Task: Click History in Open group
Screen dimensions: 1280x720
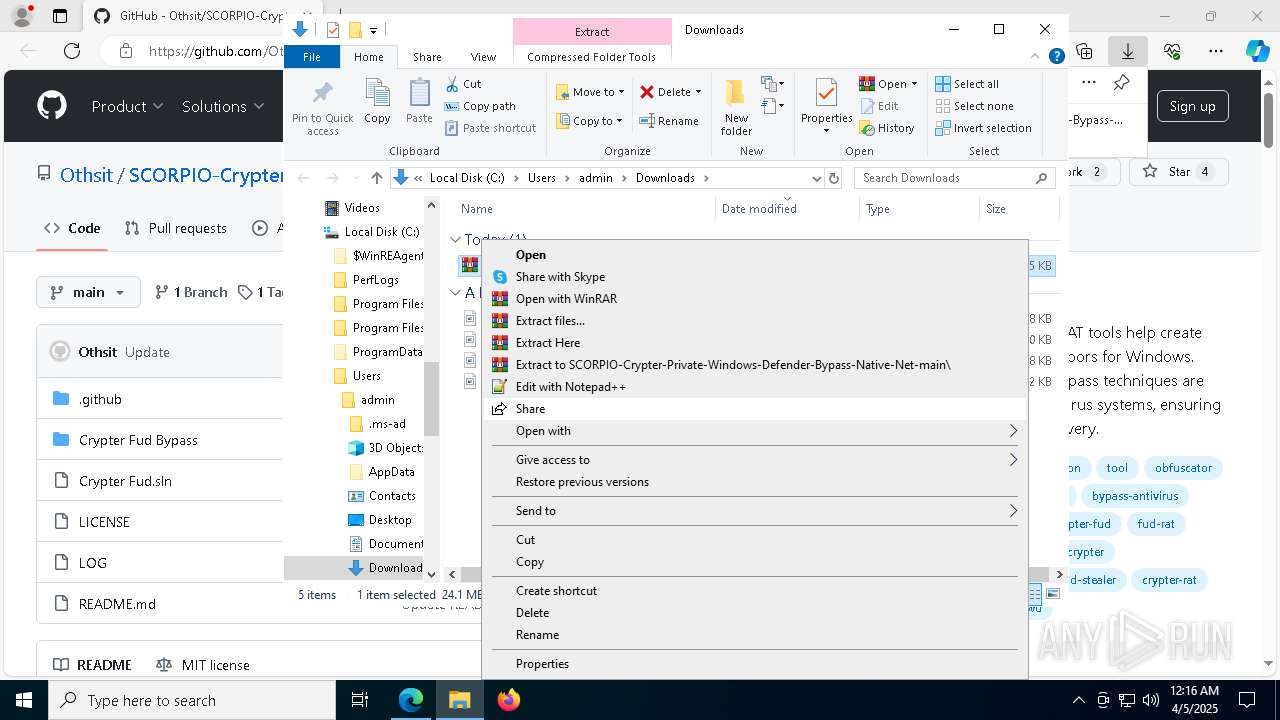Action: (887, 128)
